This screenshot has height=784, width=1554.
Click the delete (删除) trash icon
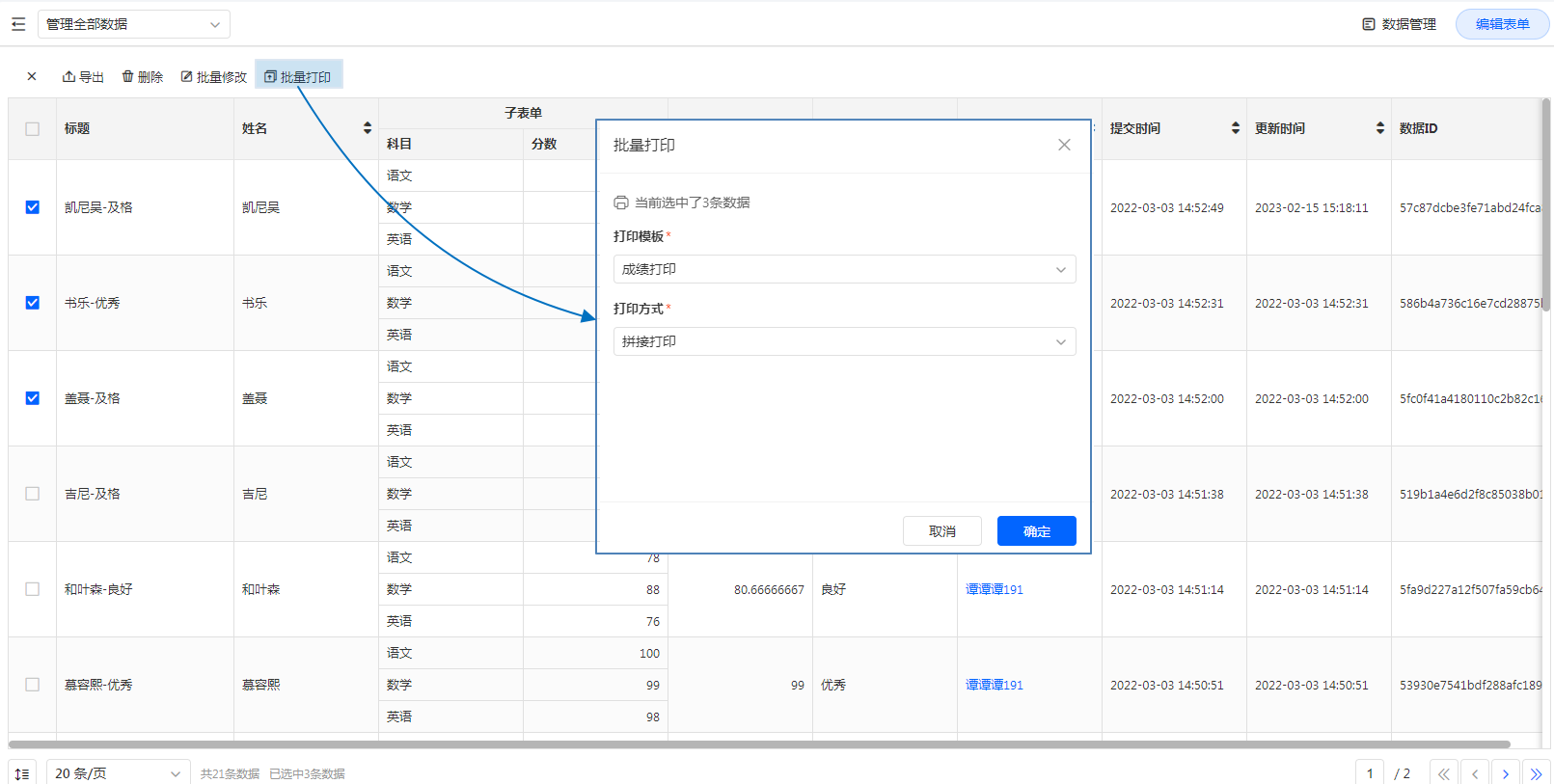click(x=128, y=77)
